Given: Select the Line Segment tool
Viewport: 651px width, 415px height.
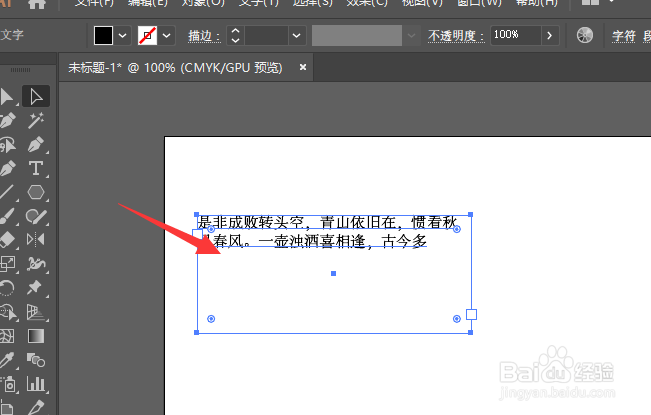Looking at the screenshot, I should (7, 193).
